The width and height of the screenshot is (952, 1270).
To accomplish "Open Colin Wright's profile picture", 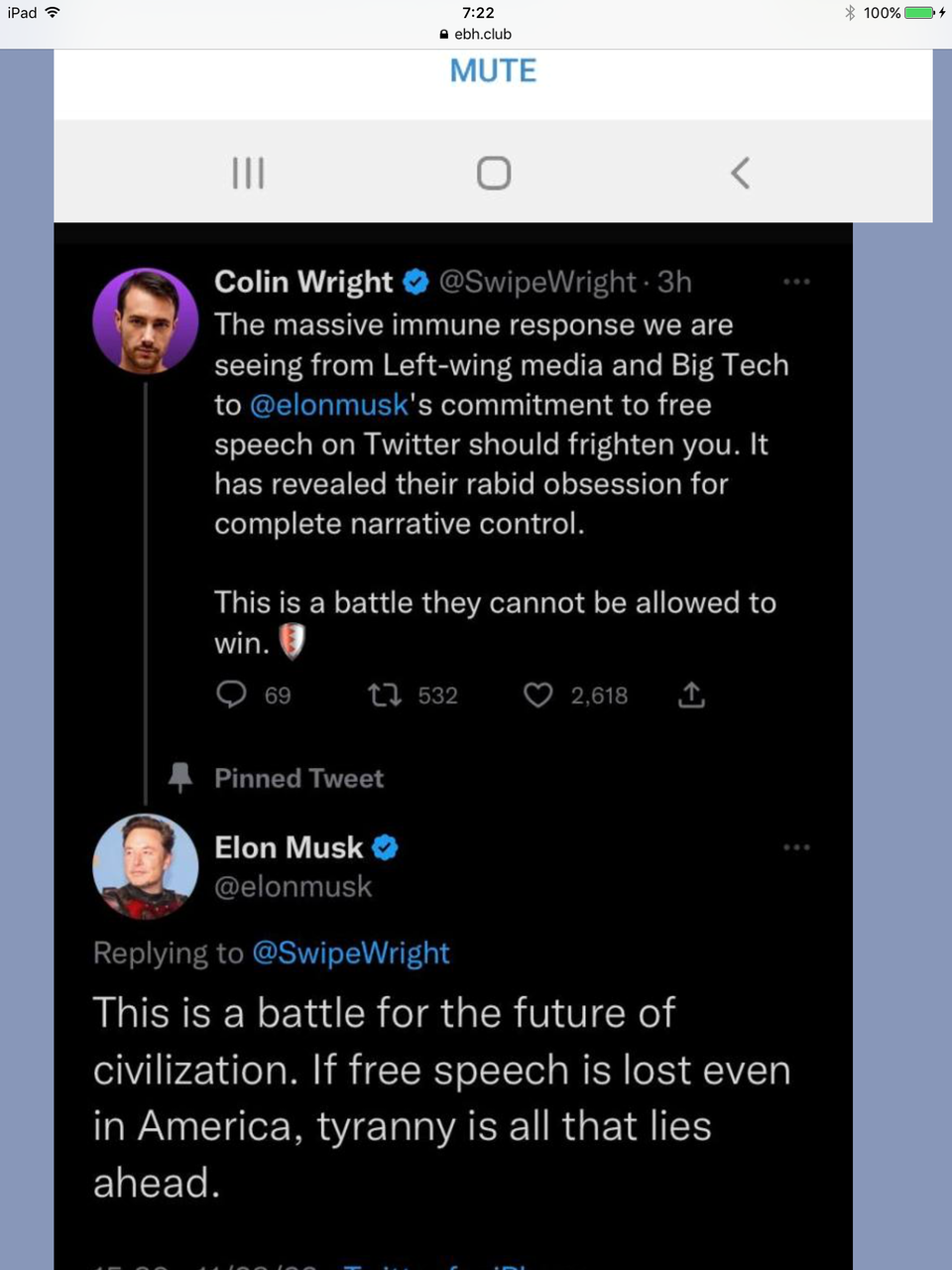I will (145, 320).
